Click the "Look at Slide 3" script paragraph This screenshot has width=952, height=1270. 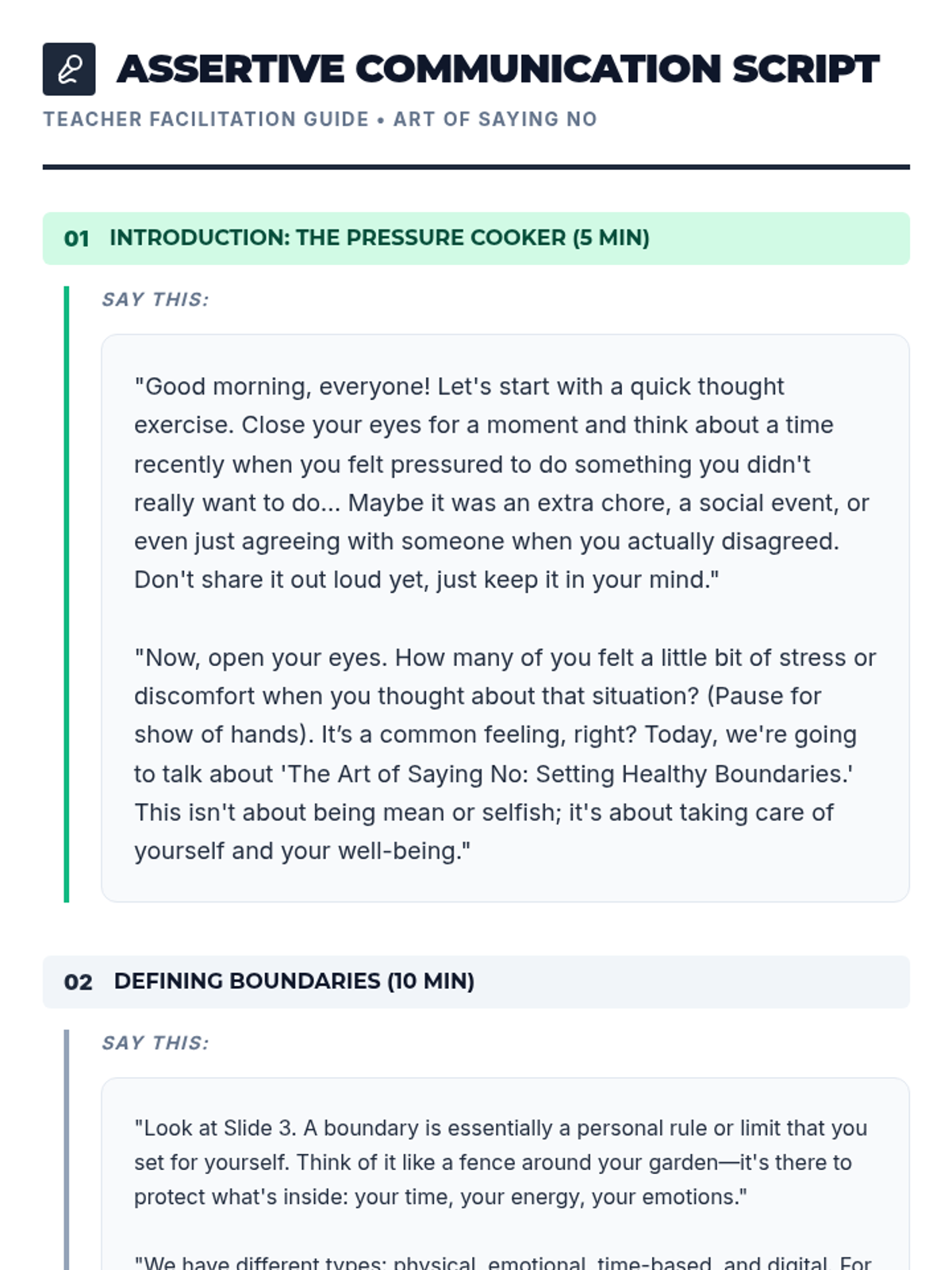(500, 1162)
